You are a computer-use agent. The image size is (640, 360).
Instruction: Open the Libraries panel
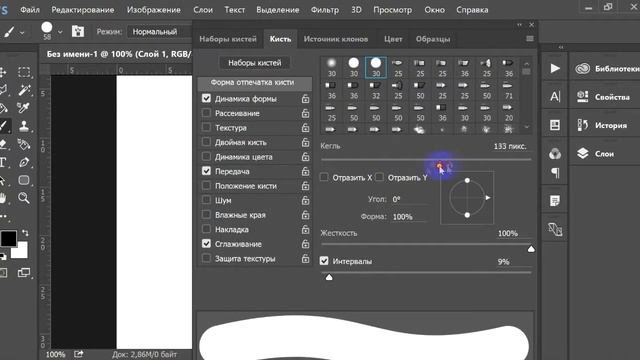[606, 69]
